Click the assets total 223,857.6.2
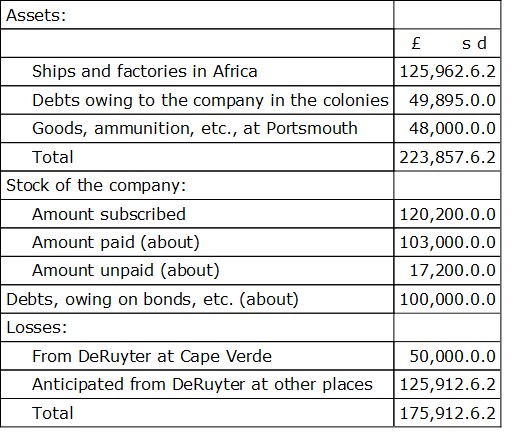520x446 pixels. [447, 157]
